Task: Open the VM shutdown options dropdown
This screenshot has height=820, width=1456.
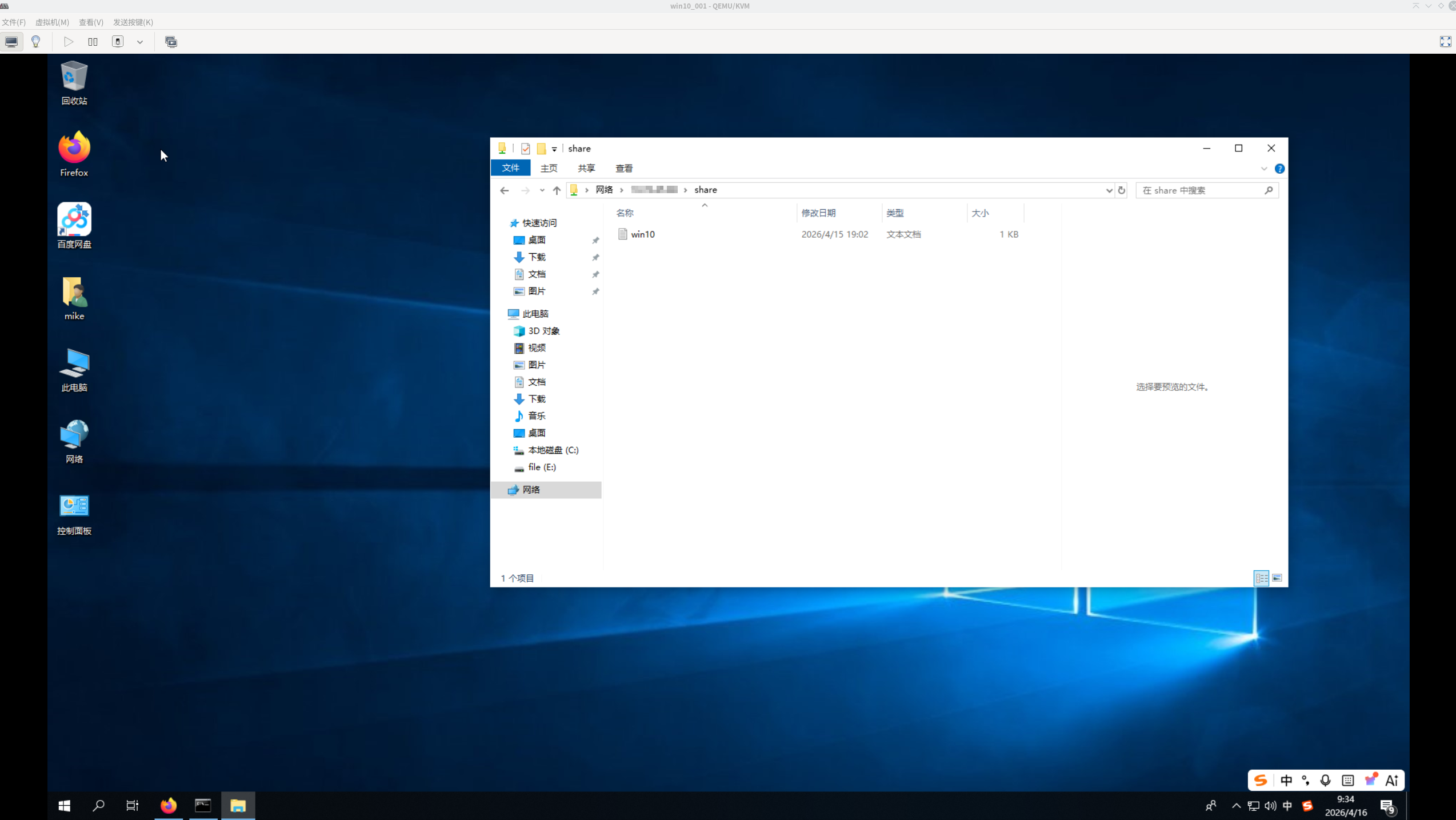Action: coord(140,42)
